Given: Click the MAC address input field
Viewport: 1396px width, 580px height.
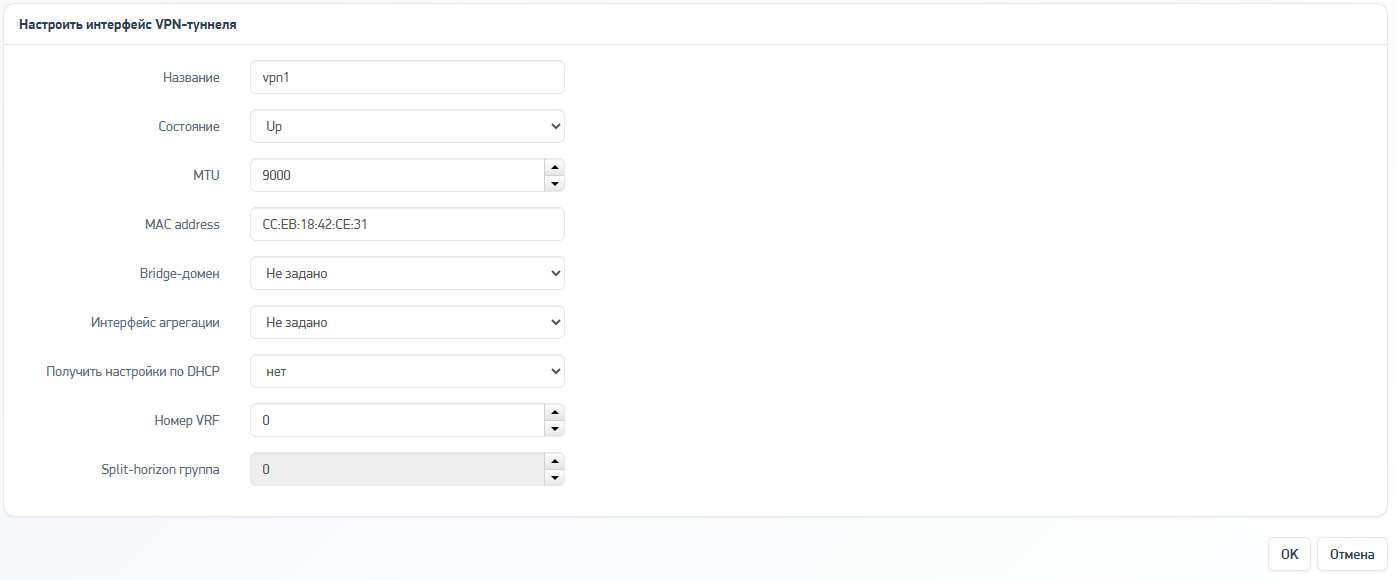Looking at the screenshot, I should click(x=407, y=224).
